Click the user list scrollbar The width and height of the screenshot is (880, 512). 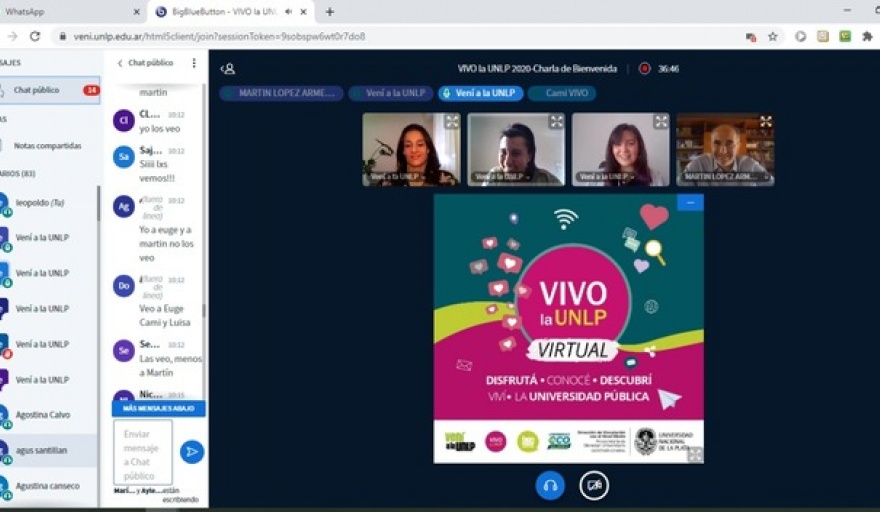pos(99,203)
